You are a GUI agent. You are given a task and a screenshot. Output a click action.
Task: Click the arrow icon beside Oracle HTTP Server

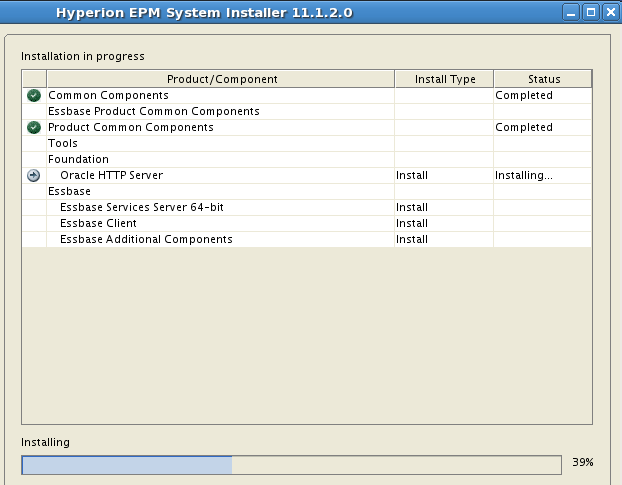coord(34,175)
